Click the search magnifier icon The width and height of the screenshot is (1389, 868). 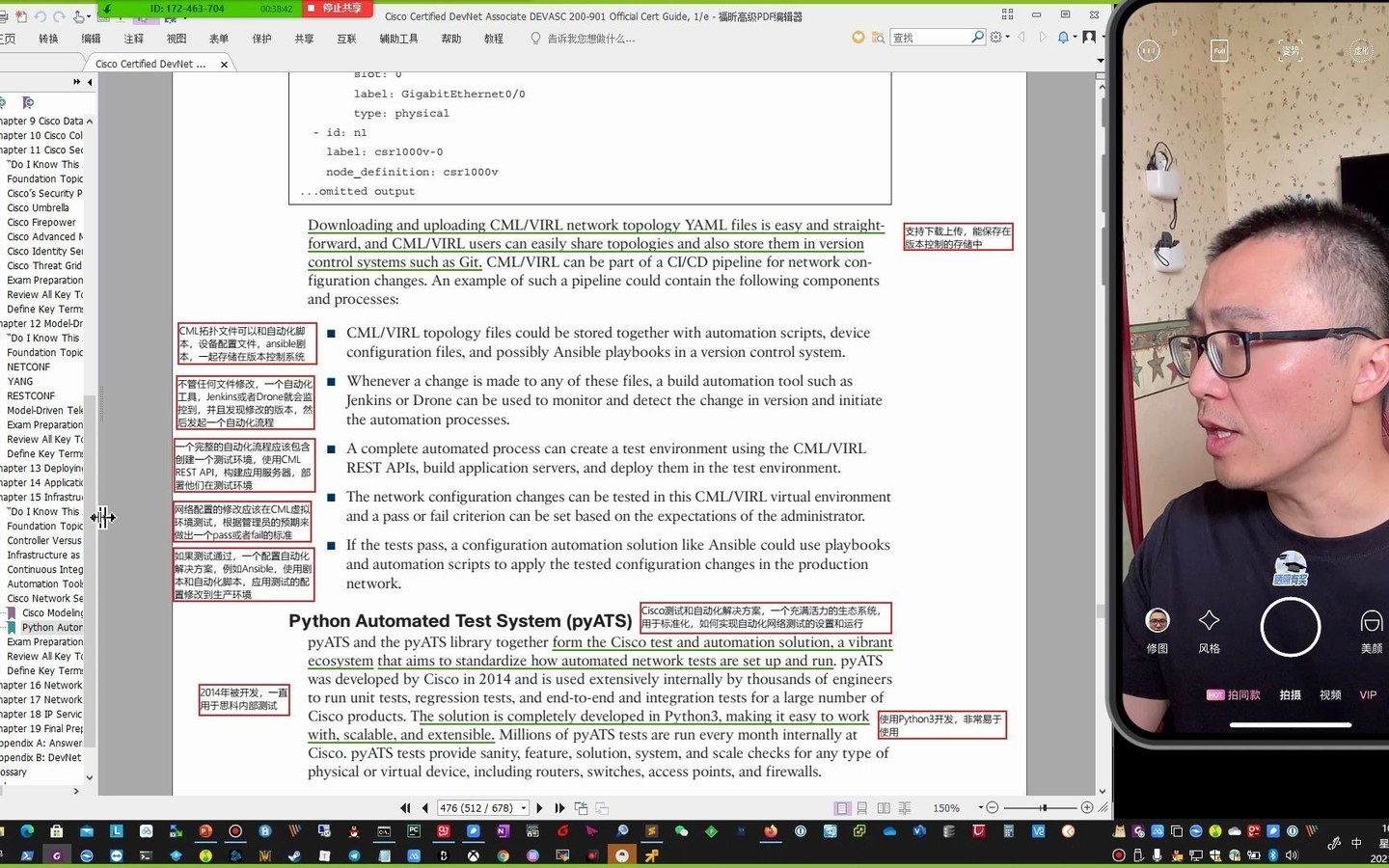pyautogui.click(x=977, y=37)
